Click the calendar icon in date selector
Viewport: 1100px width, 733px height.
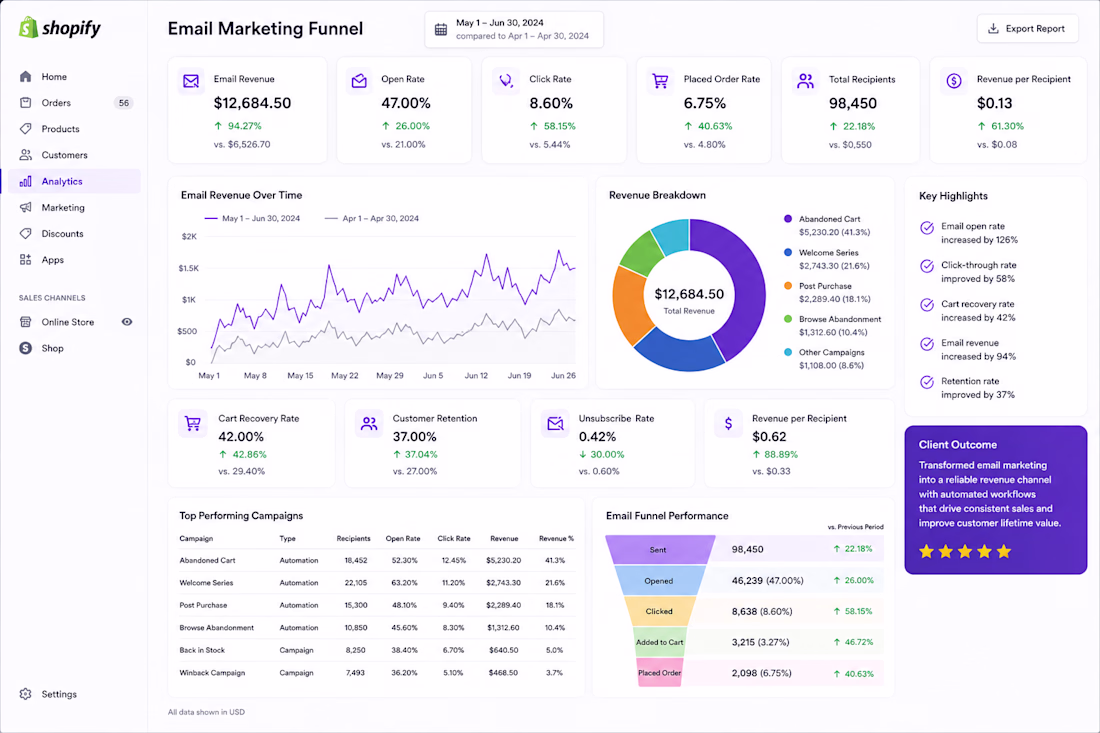[441, 29]
